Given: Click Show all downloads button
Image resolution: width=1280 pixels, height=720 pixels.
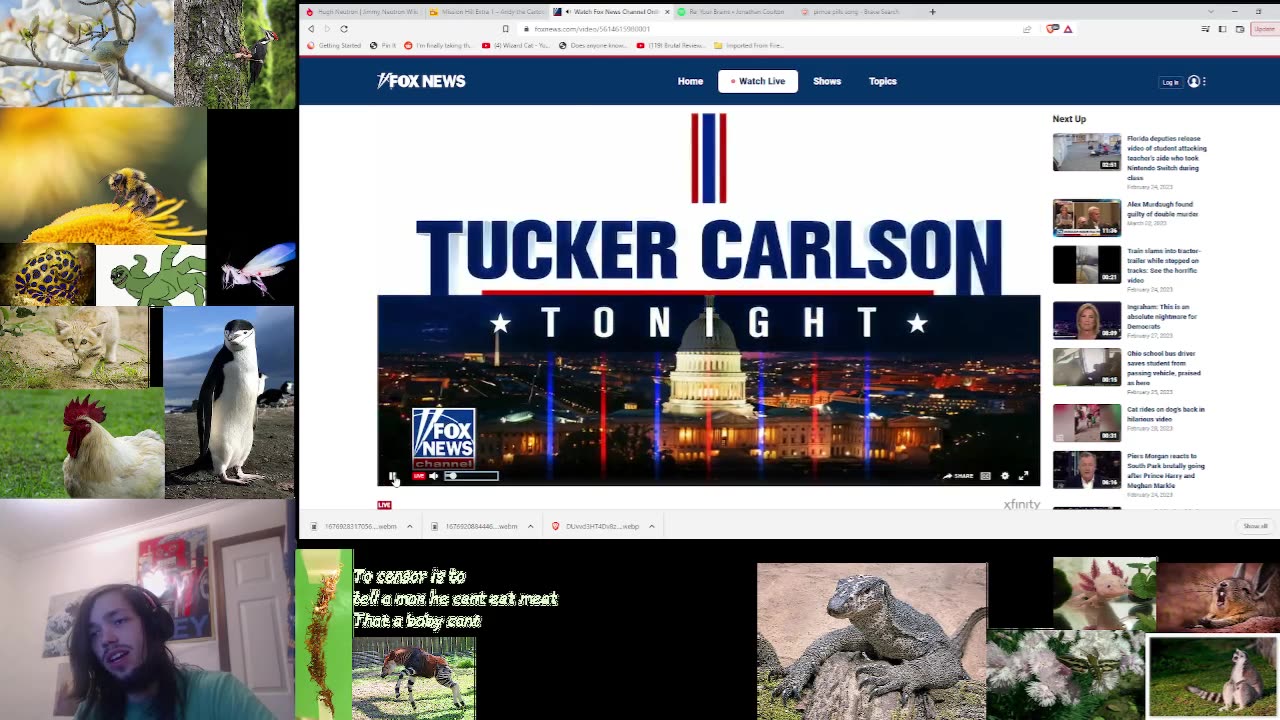Looking at the screenshot, I should [x=1255, y=526].
